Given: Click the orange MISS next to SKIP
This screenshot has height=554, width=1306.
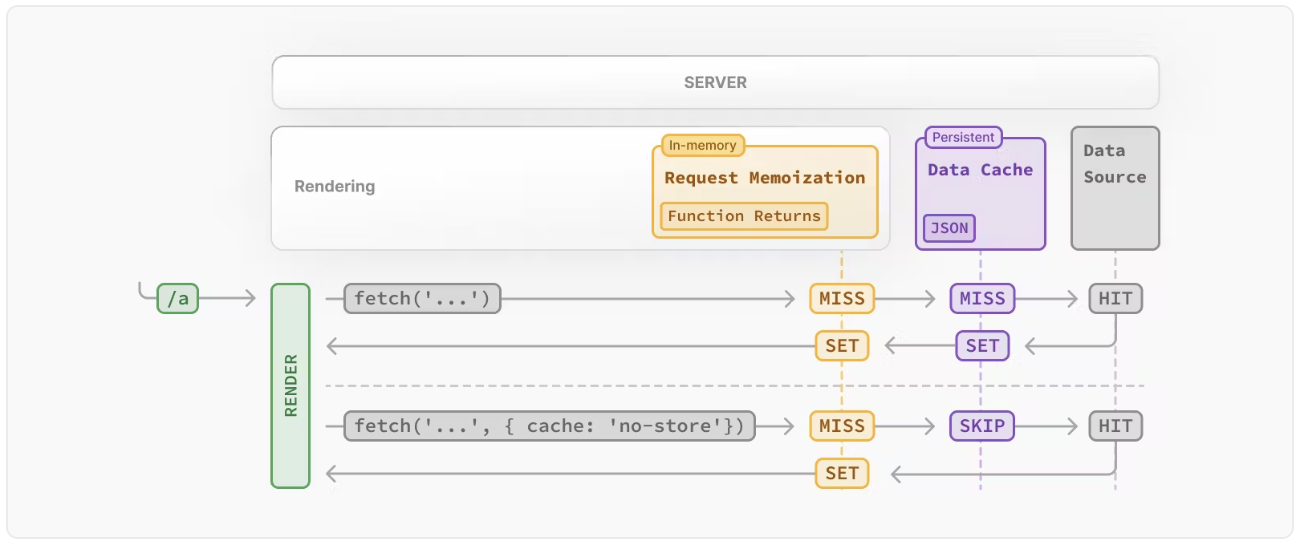Looking at the screenshot, I should [x=842, y=426].
